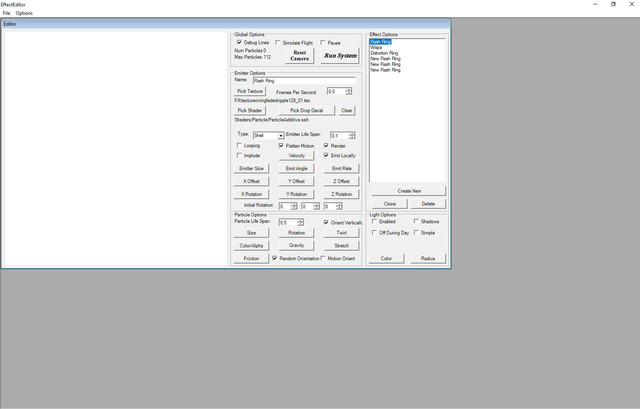This screenshot has width=640, height=409.
Task: Restore the EffectEditor window size
Action: [613, 4]
